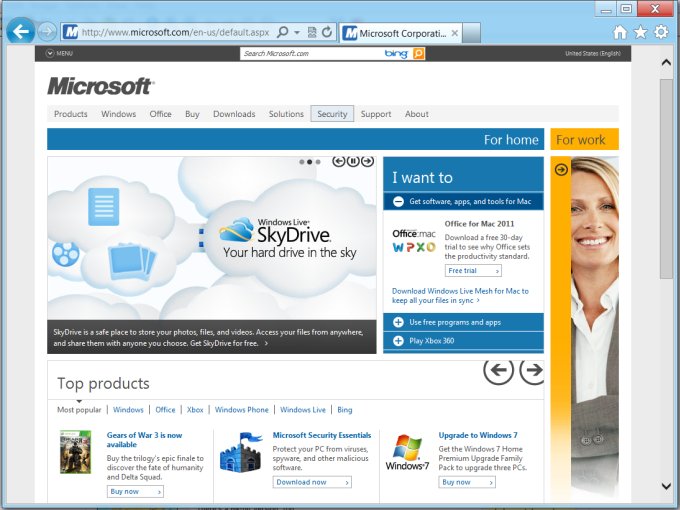This screenshot has height=510, width=680.
Task: Open Favorites with the star icon
Action: click(x=641, y=32)
